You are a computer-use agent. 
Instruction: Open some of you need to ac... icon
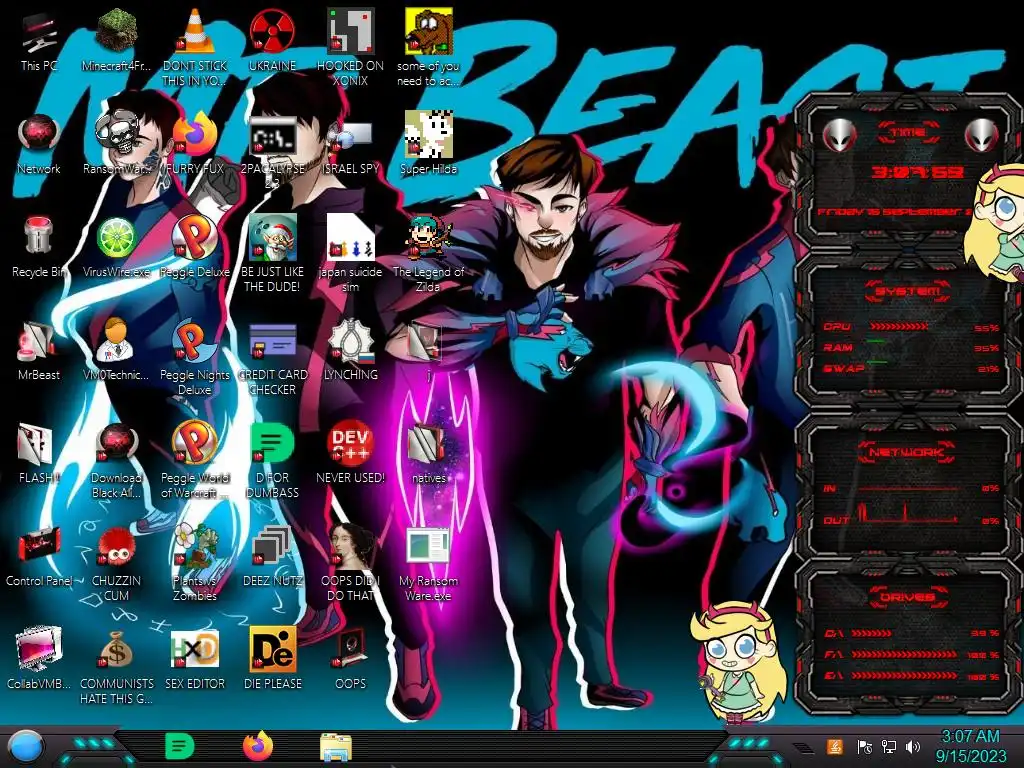428,31
